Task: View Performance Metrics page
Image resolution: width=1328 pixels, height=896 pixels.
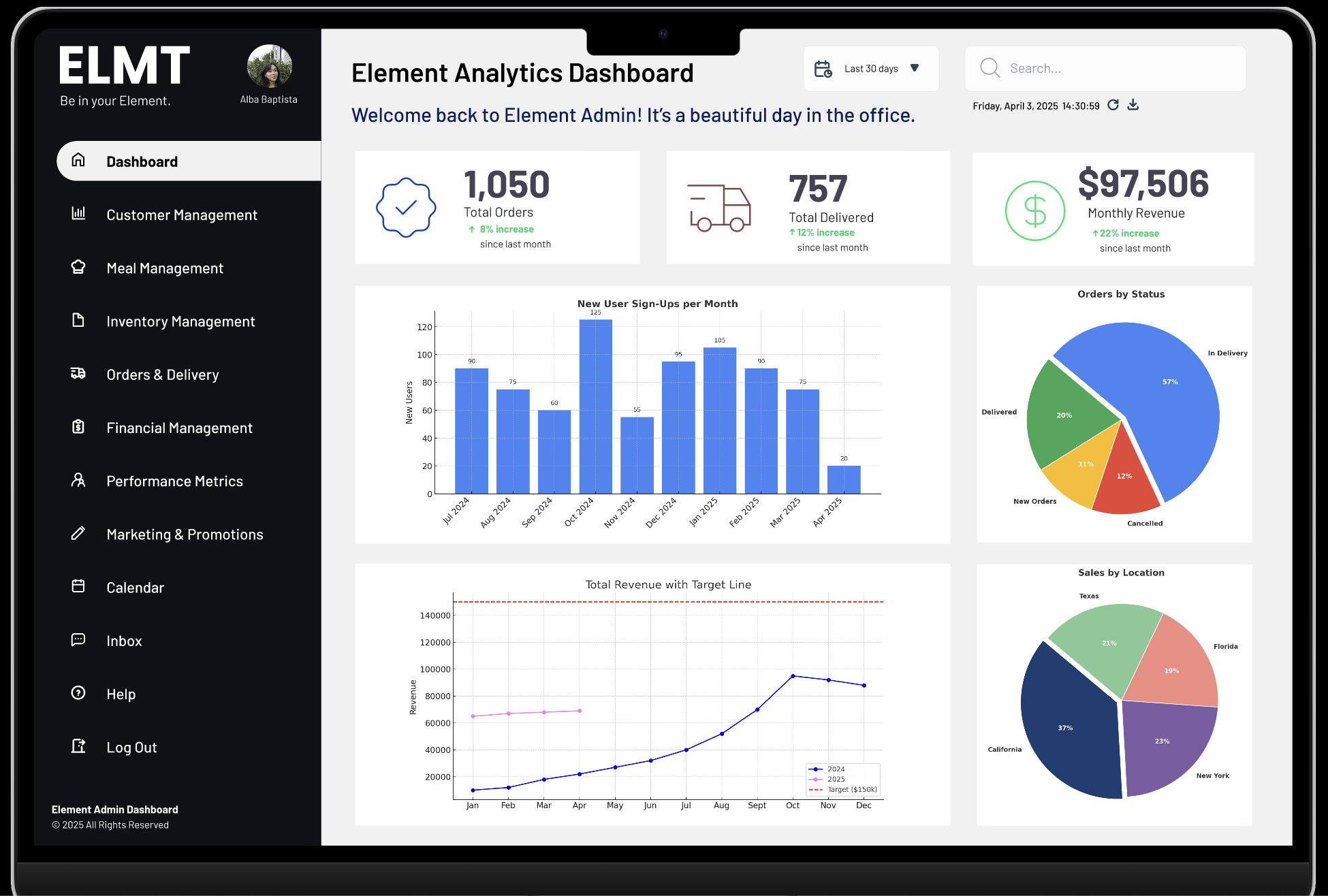Action: click(x=174, y=481)
